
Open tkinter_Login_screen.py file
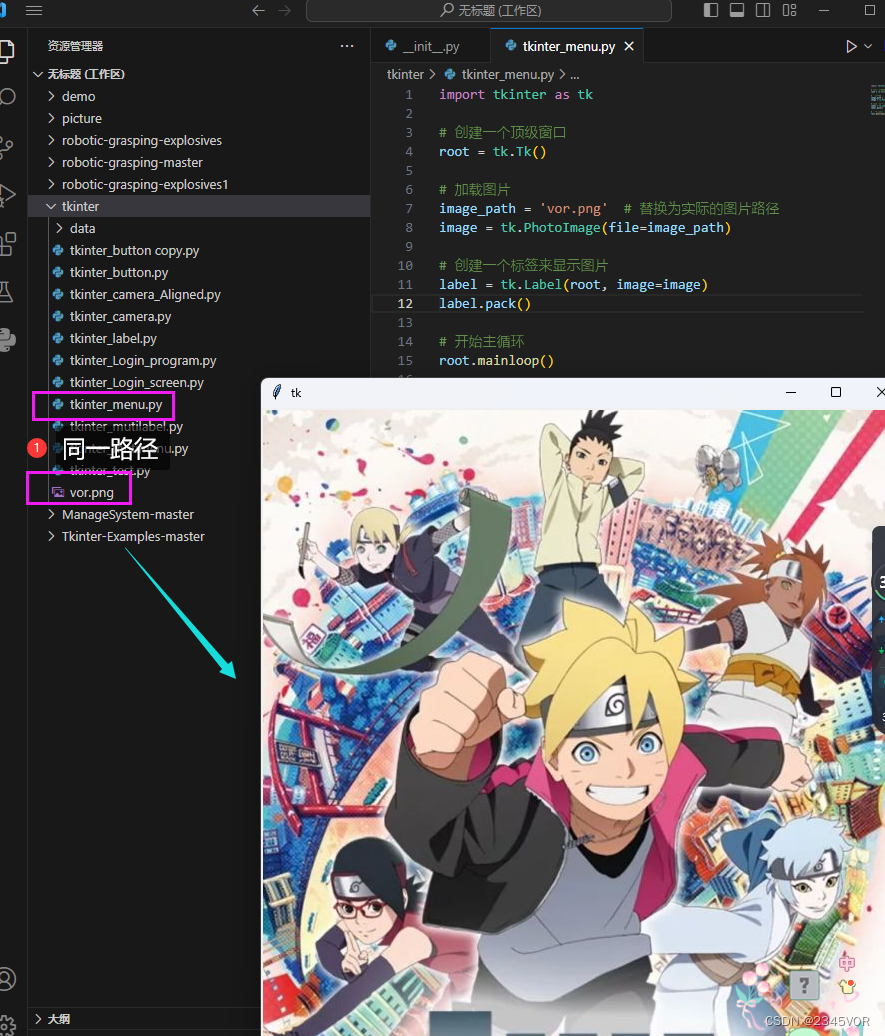[136, 383]
